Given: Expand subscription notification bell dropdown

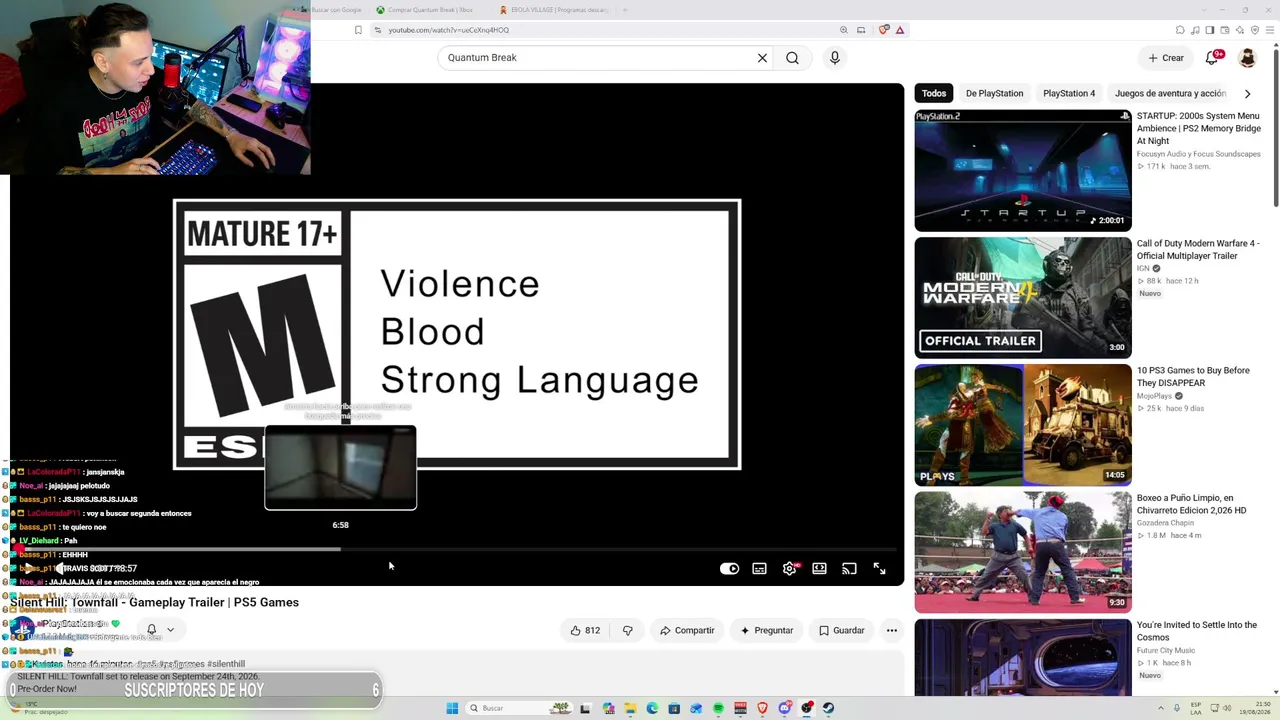Looking at the screenshot, I should click(x=160, y=630).
